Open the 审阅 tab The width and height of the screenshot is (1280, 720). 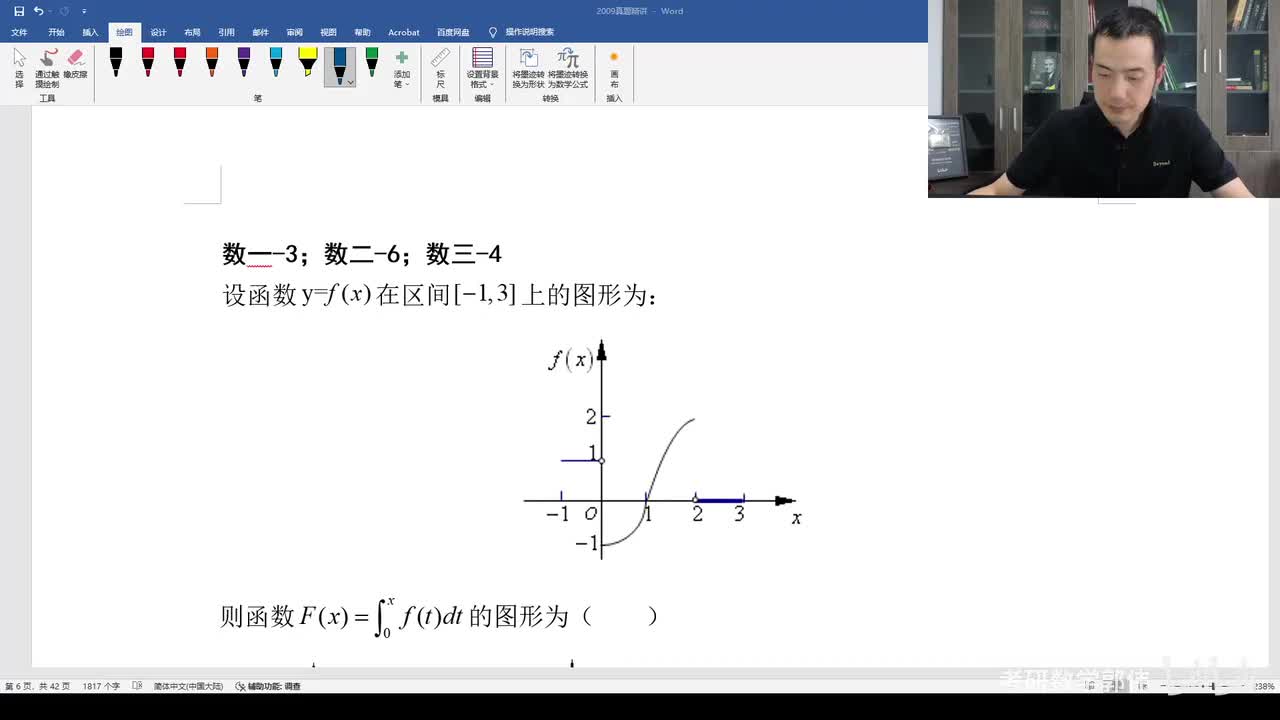[x=294, y=32]
